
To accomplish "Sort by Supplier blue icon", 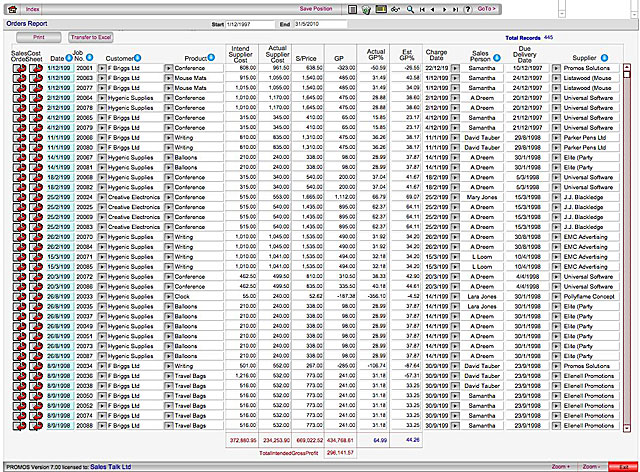I will (604, 58).
